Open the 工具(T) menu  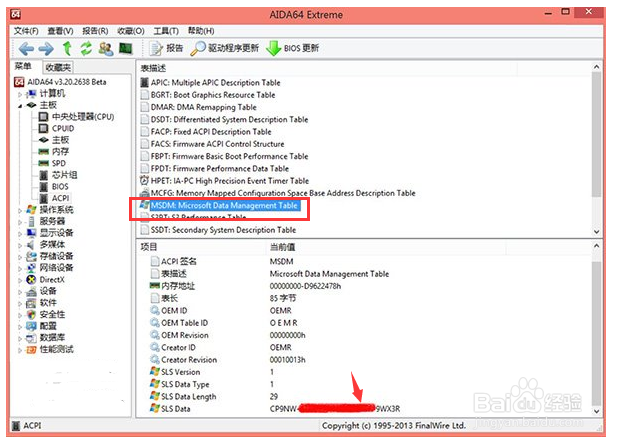coord(166,31)
